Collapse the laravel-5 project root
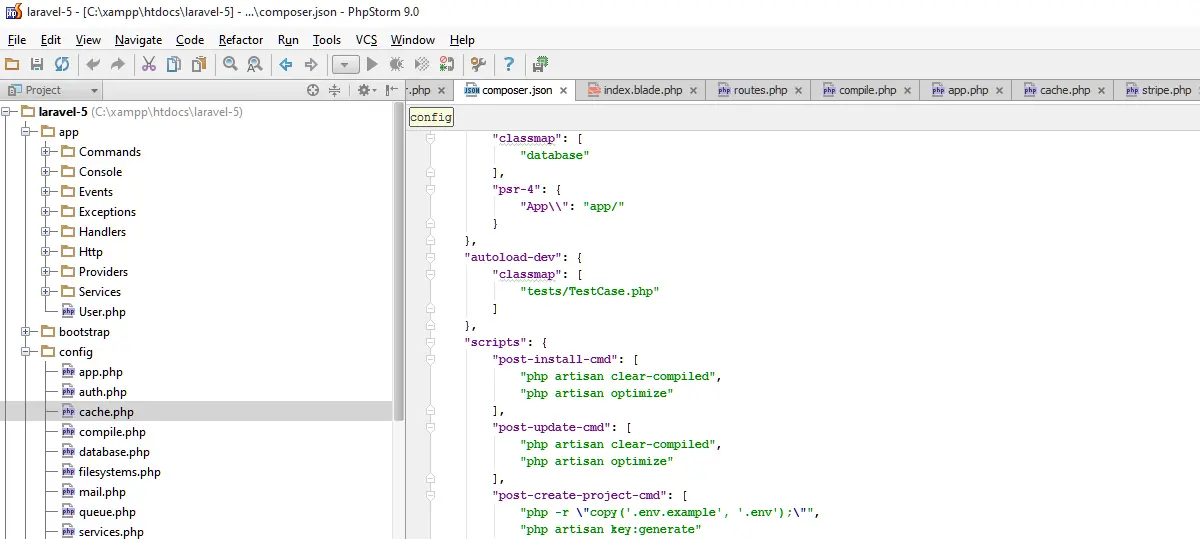The image size is (1200, 539). coord(6,112)
